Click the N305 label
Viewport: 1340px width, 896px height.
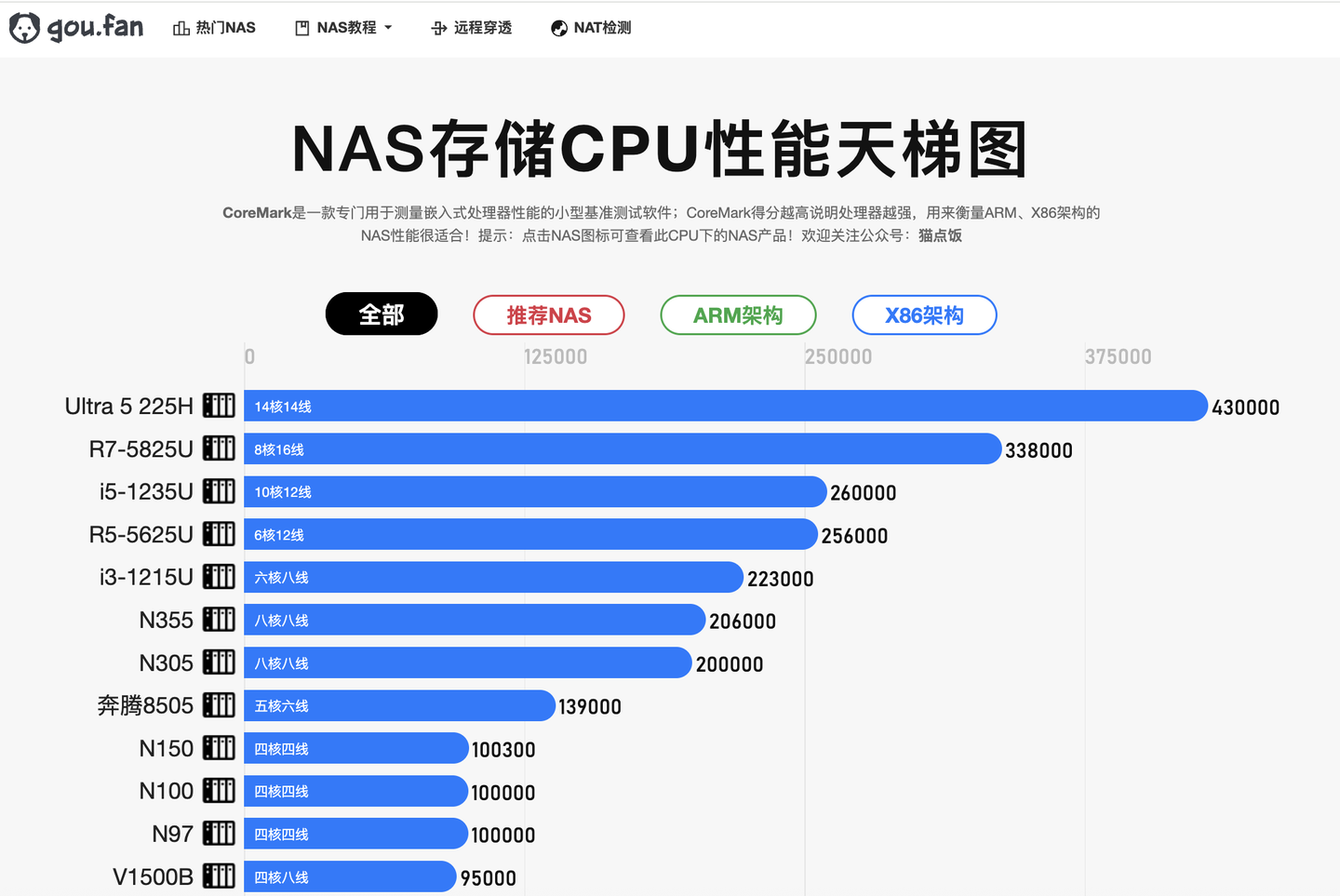(167, 662)
